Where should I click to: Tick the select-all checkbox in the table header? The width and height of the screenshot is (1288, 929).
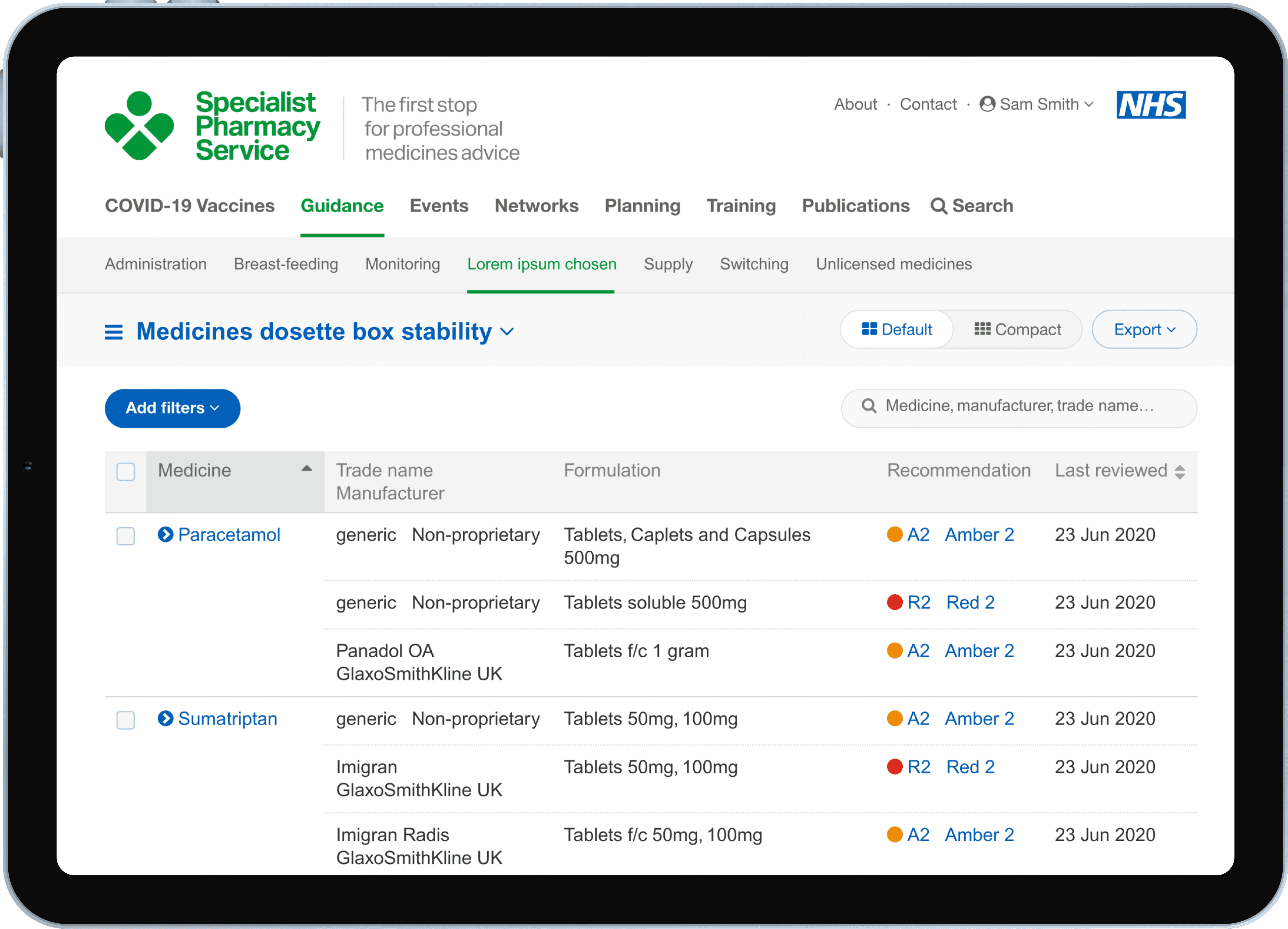click(125, 471)
